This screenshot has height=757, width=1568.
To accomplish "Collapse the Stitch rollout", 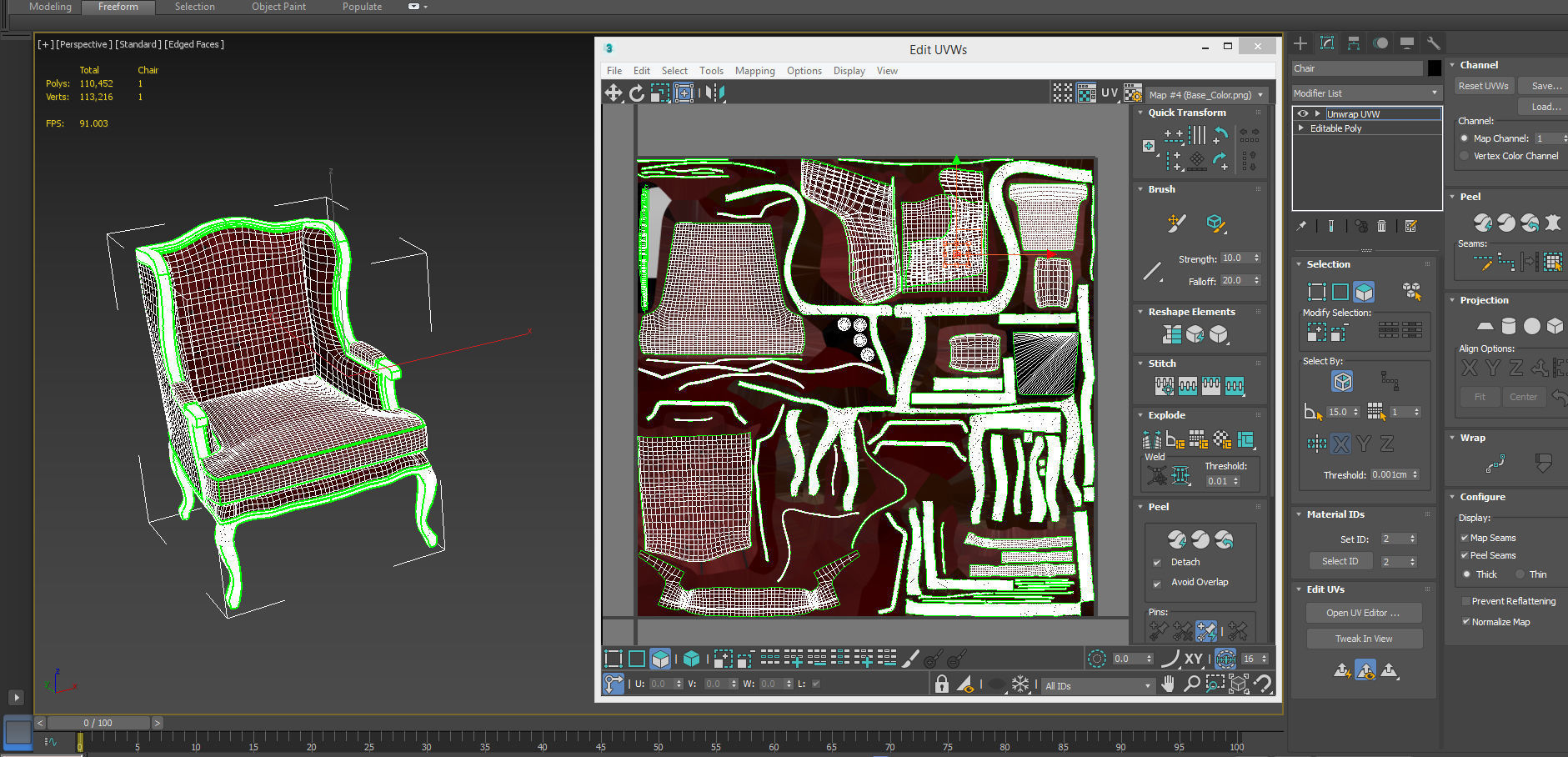I will coord(1140,363).
